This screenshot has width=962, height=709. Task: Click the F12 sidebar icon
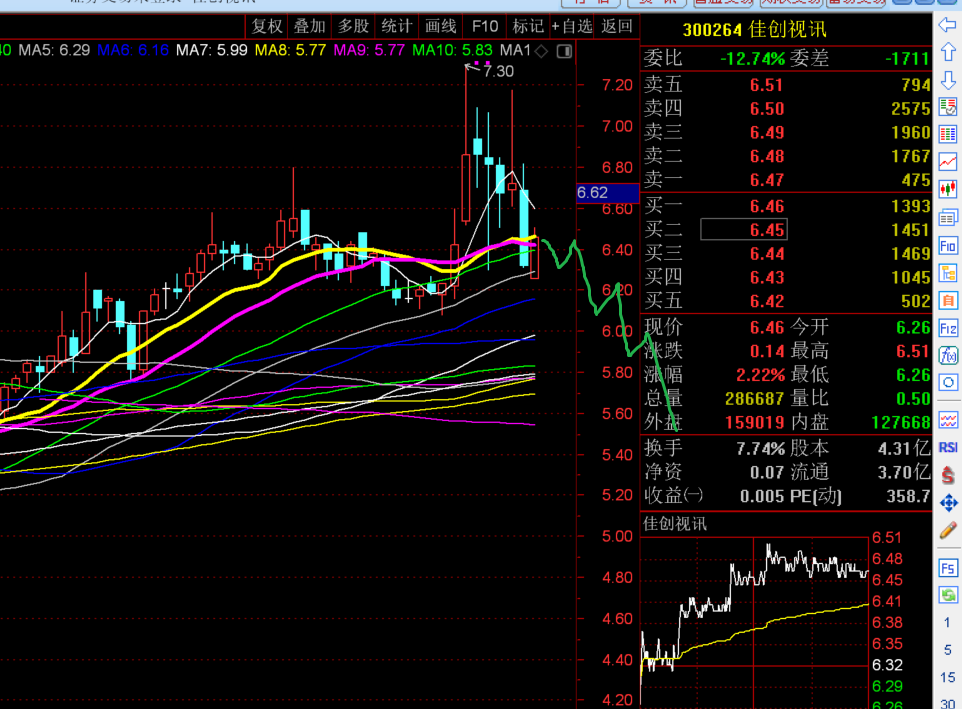(x=948, y=328)
